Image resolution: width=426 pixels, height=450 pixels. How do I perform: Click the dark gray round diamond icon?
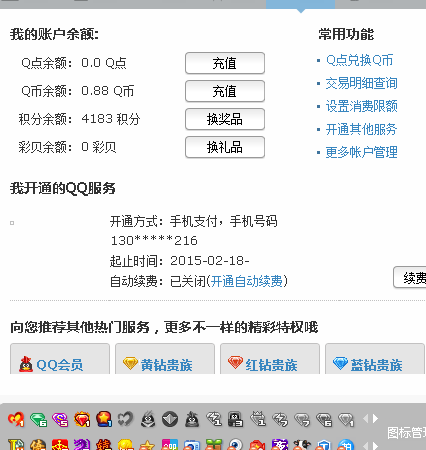[x=170, y=419]
